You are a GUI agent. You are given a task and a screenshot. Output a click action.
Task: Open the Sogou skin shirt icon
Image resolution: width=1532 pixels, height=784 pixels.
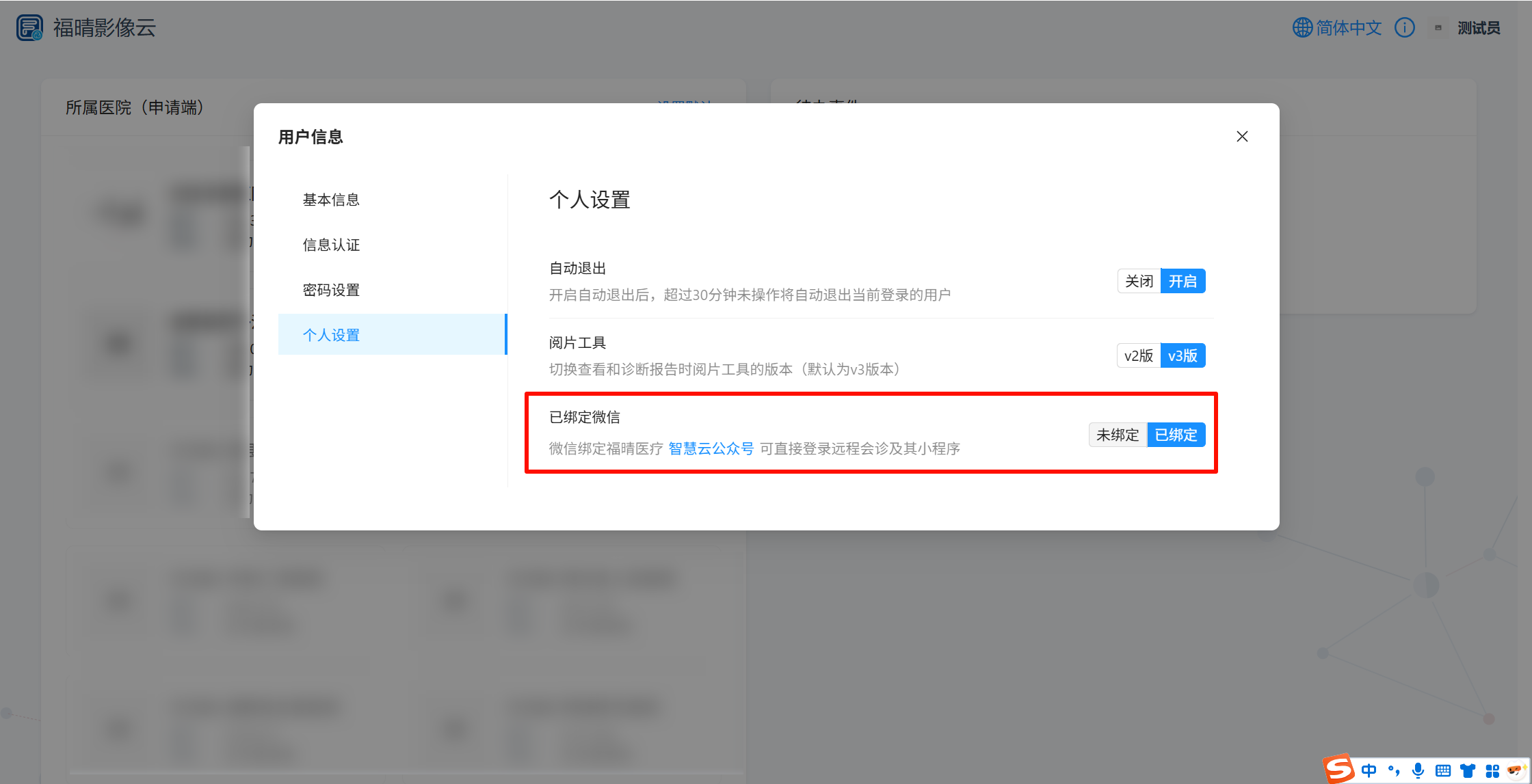[x=1468, y=770]
